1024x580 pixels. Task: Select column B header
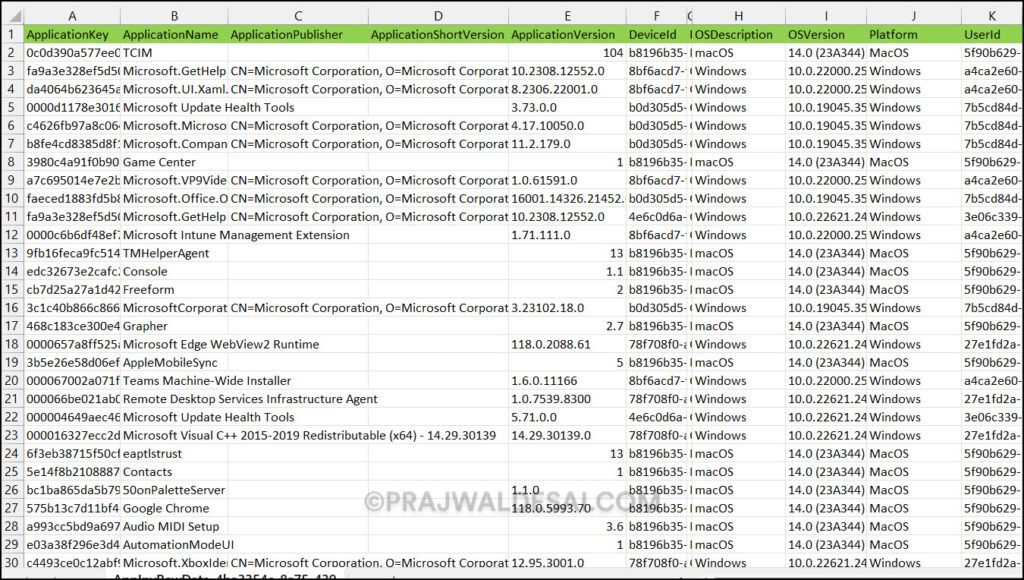pyautogui.click(x=174, y=16)
